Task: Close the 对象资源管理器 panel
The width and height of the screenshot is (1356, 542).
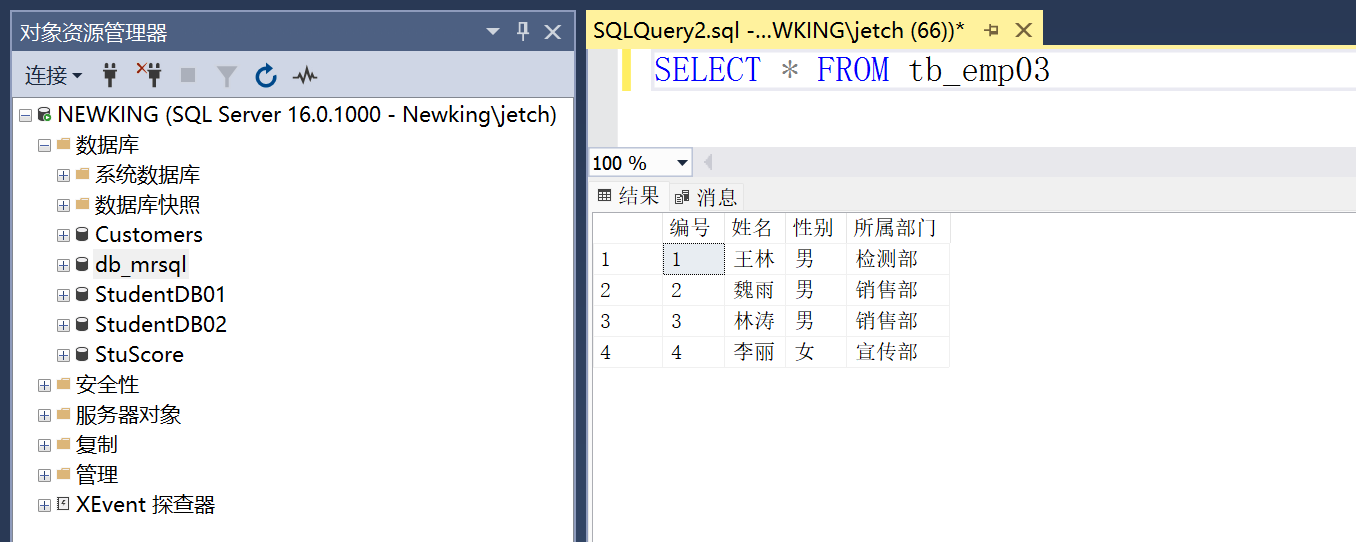Action: (552, 32)
